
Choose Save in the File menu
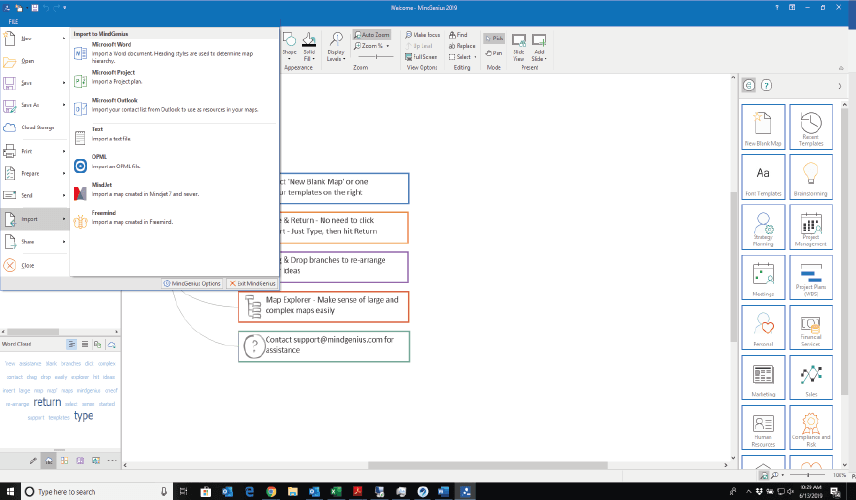34,83
